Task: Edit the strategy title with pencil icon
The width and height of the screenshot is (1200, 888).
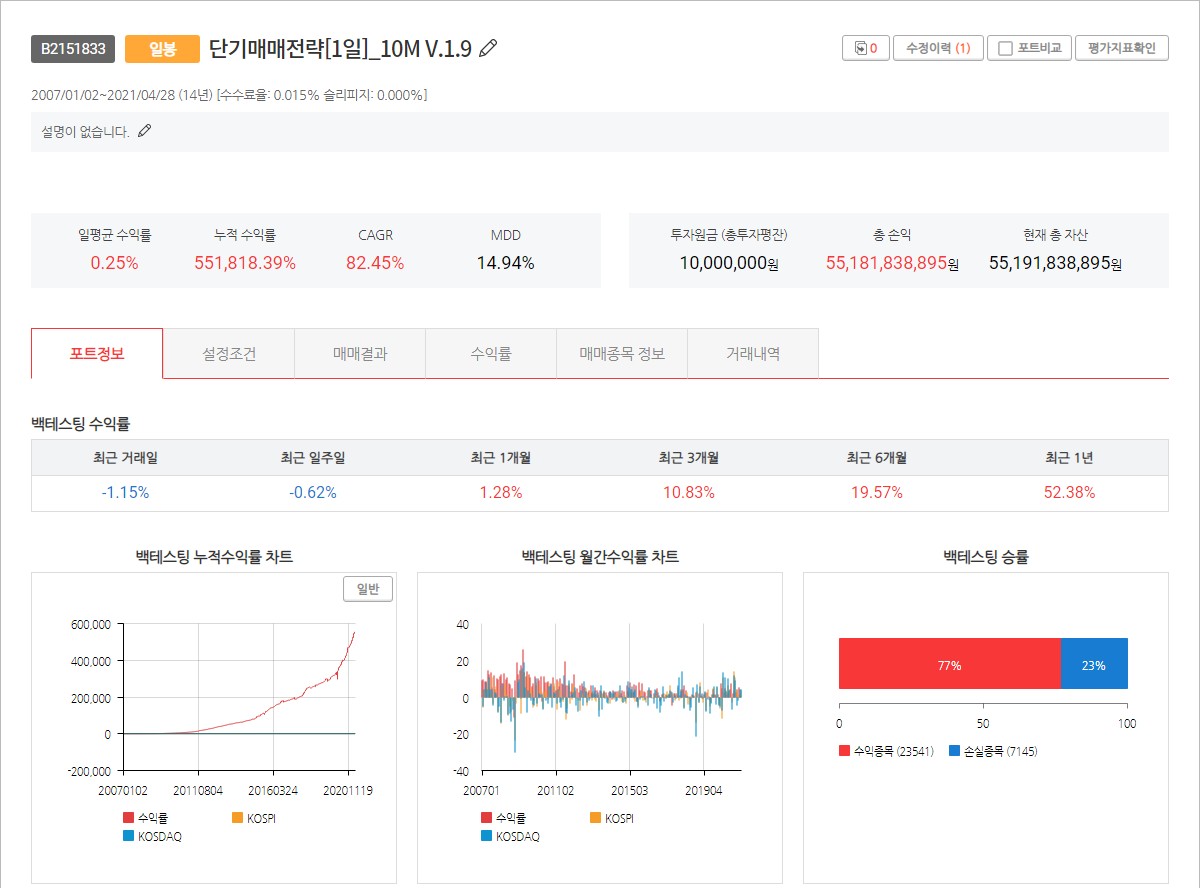Action: pos(488,48)
